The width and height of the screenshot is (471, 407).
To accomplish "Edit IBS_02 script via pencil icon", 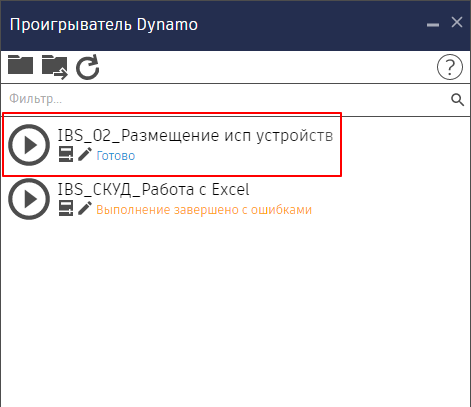I will (x=85, y=154).
